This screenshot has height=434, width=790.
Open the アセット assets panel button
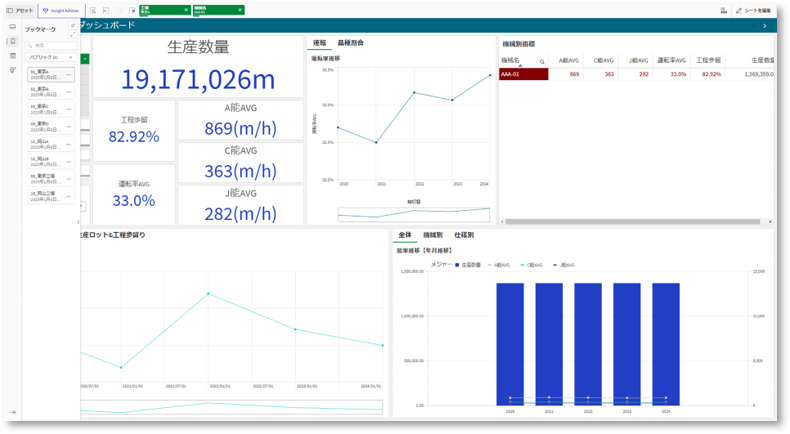20,11
